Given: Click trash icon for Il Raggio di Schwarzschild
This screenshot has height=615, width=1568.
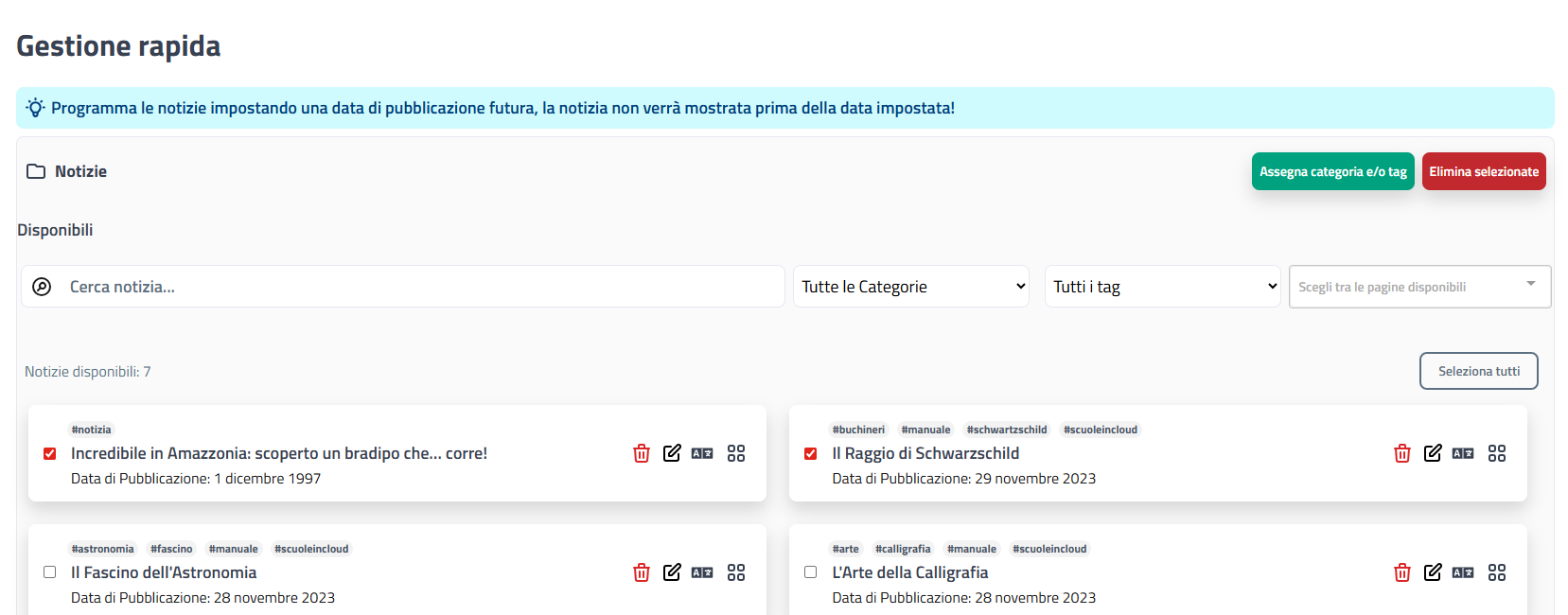Looking at the screenshot, I should tap(1402, 453).
